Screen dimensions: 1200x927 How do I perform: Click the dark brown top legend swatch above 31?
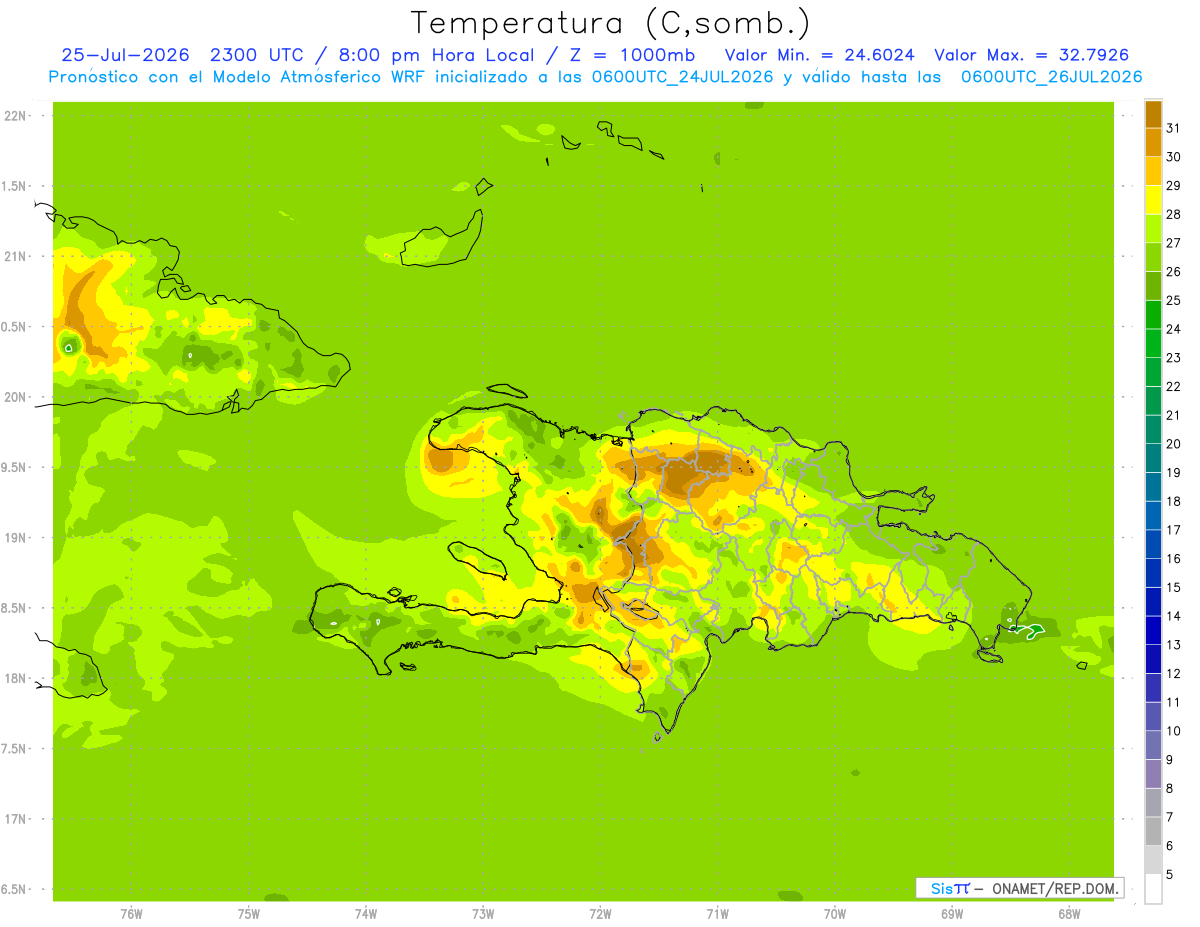[x=1153, y=113]
